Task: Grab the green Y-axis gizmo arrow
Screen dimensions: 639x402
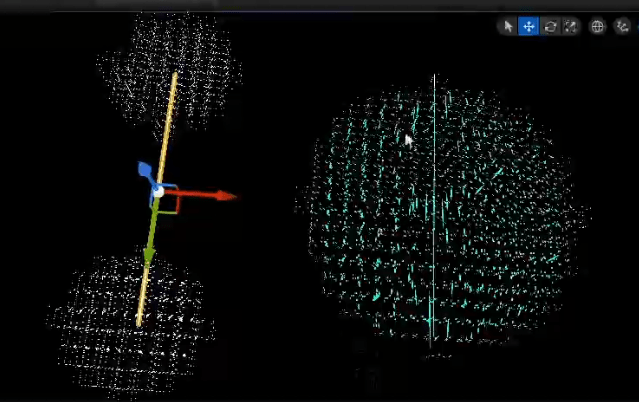Action: [149, 248]
